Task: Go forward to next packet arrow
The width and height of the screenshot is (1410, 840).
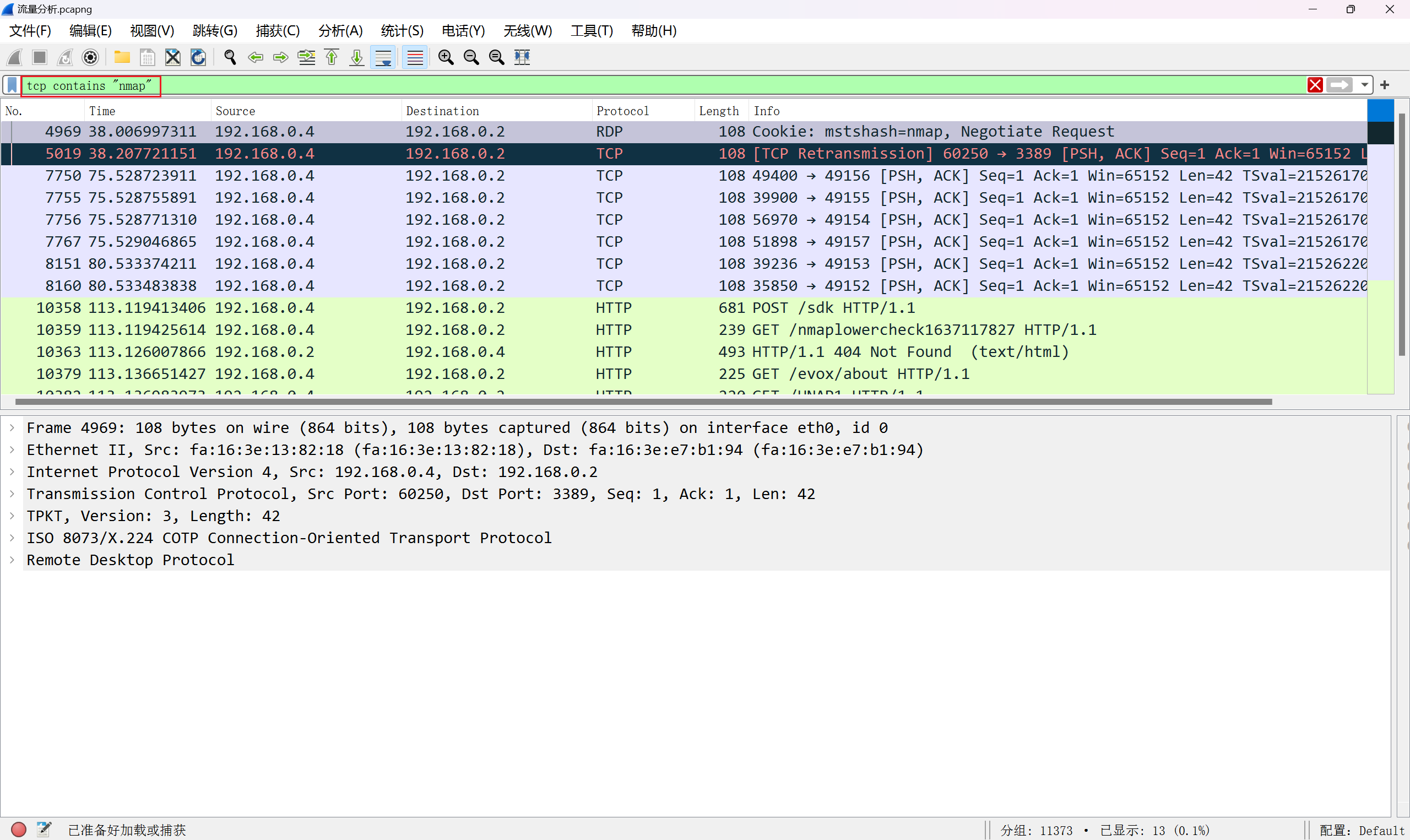Action: click(x=281, y=57)
